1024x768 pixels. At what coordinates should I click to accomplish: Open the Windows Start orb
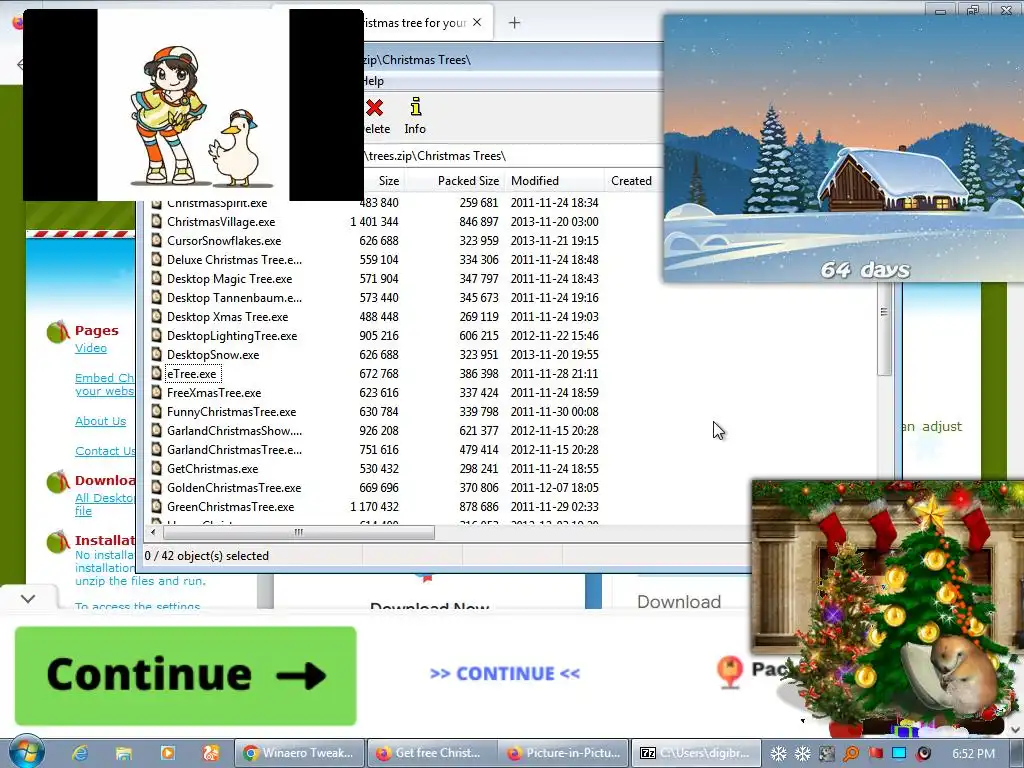tap(26, 752)
